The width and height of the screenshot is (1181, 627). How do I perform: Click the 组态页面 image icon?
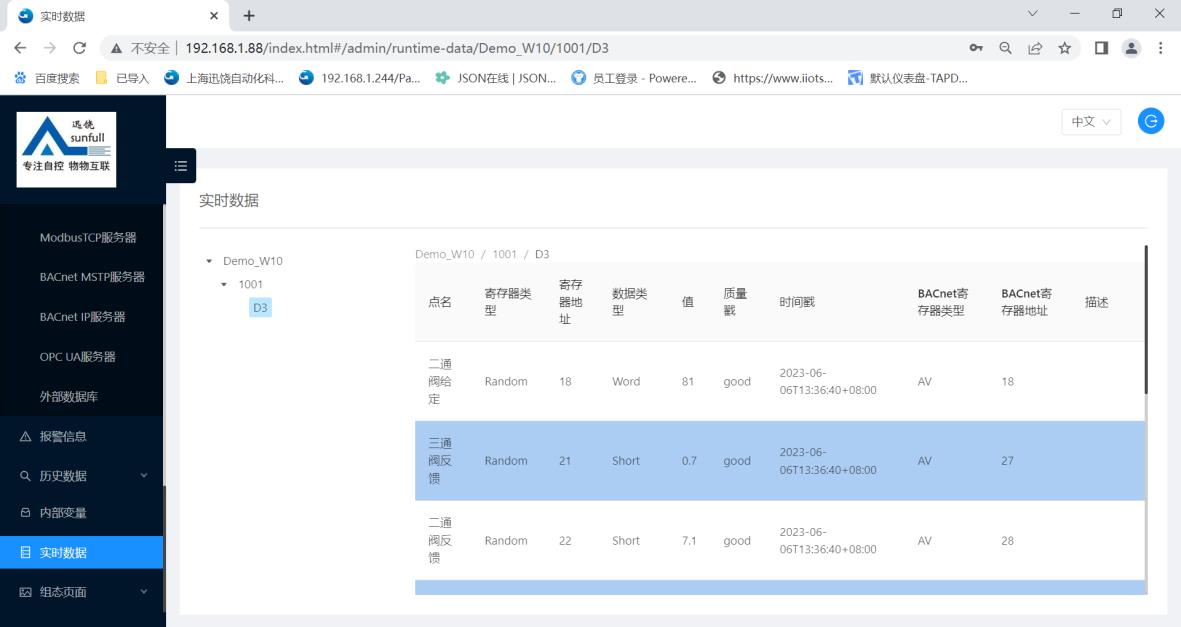click(25, 592)
